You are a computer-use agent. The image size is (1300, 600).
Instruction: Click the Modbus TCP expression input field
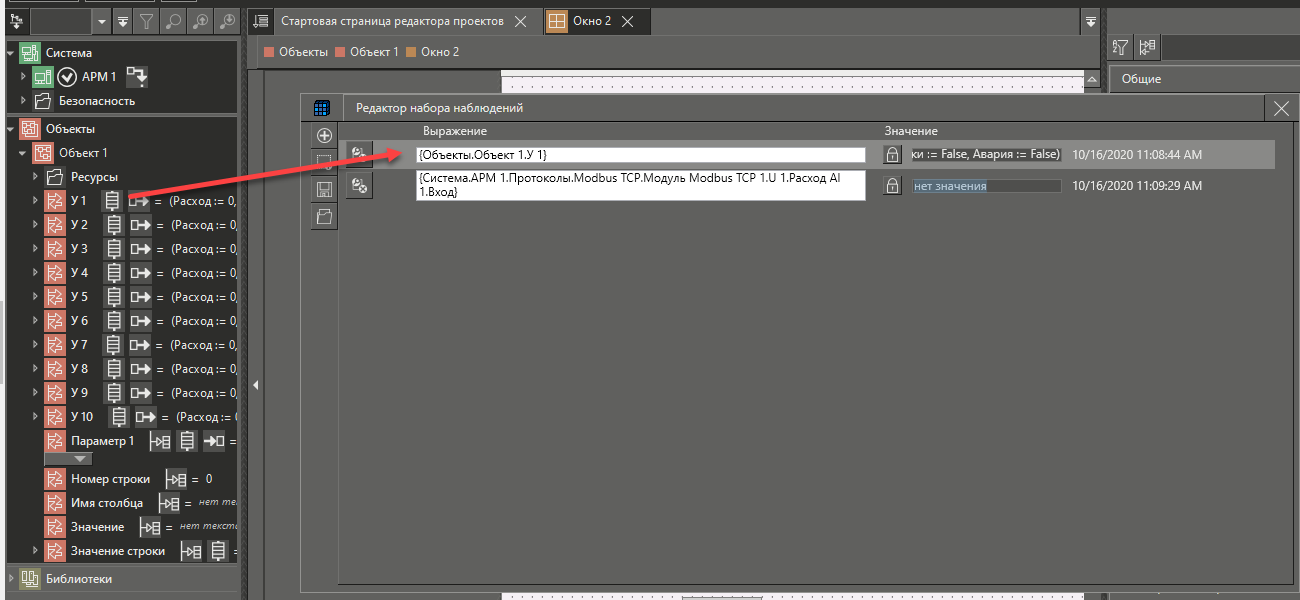[640, 185]
